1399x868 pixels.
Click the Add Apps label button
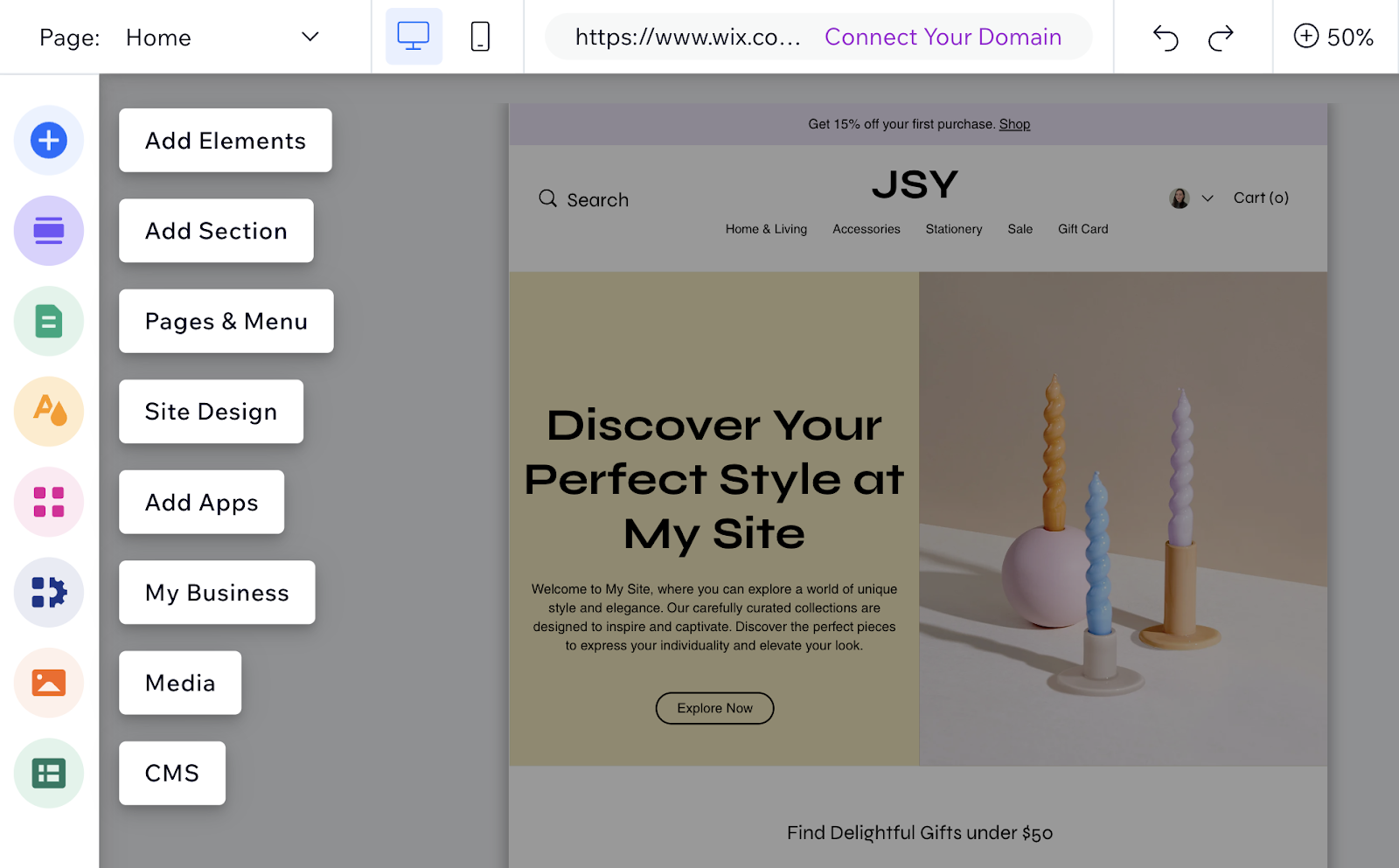(x=202, y=502)
